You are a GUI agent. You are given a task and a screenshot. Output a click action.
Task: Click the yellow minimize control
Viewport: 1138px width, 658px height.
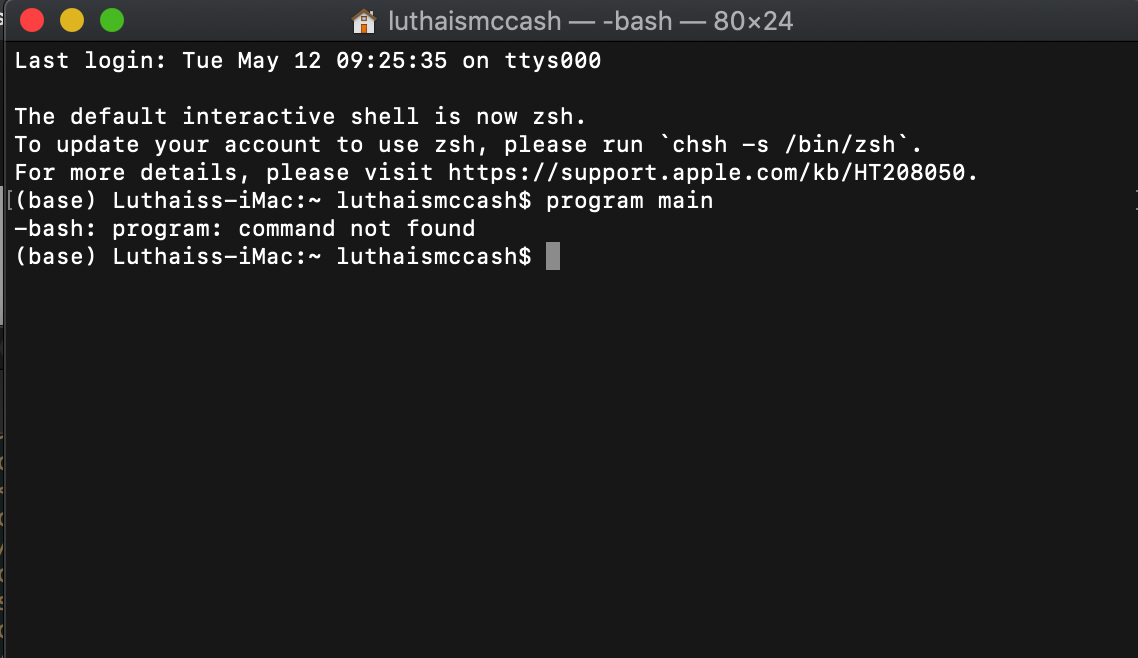[71, 18]
